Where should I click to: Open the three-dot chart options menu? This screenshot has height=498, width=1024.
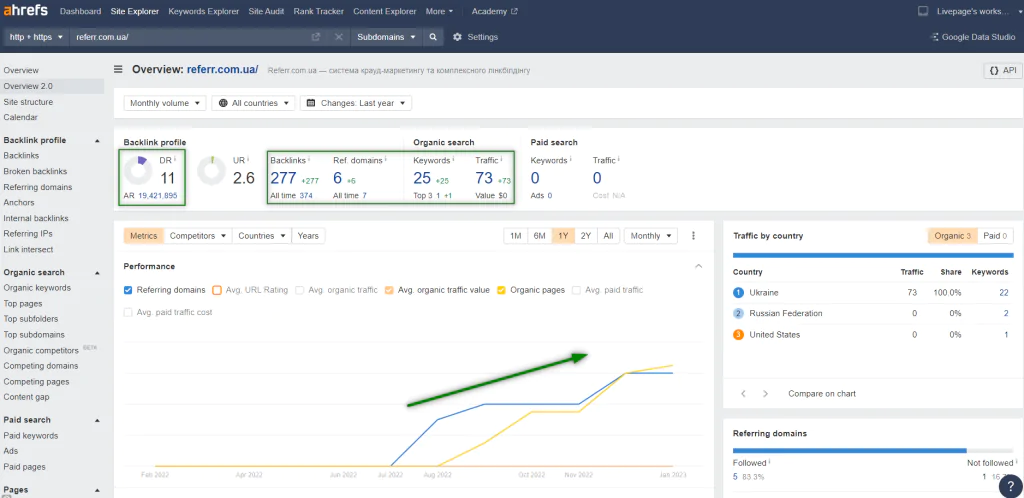tap(694, 236)
